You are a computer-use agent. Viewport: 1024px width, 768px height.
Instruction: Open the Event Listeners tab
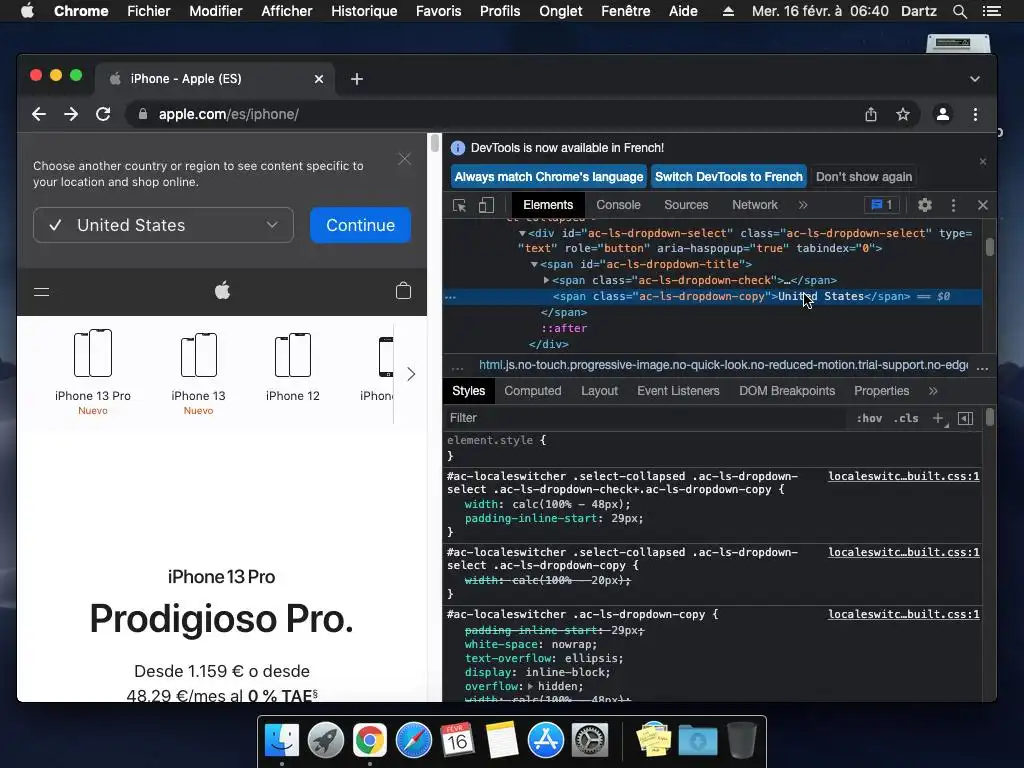678,391
